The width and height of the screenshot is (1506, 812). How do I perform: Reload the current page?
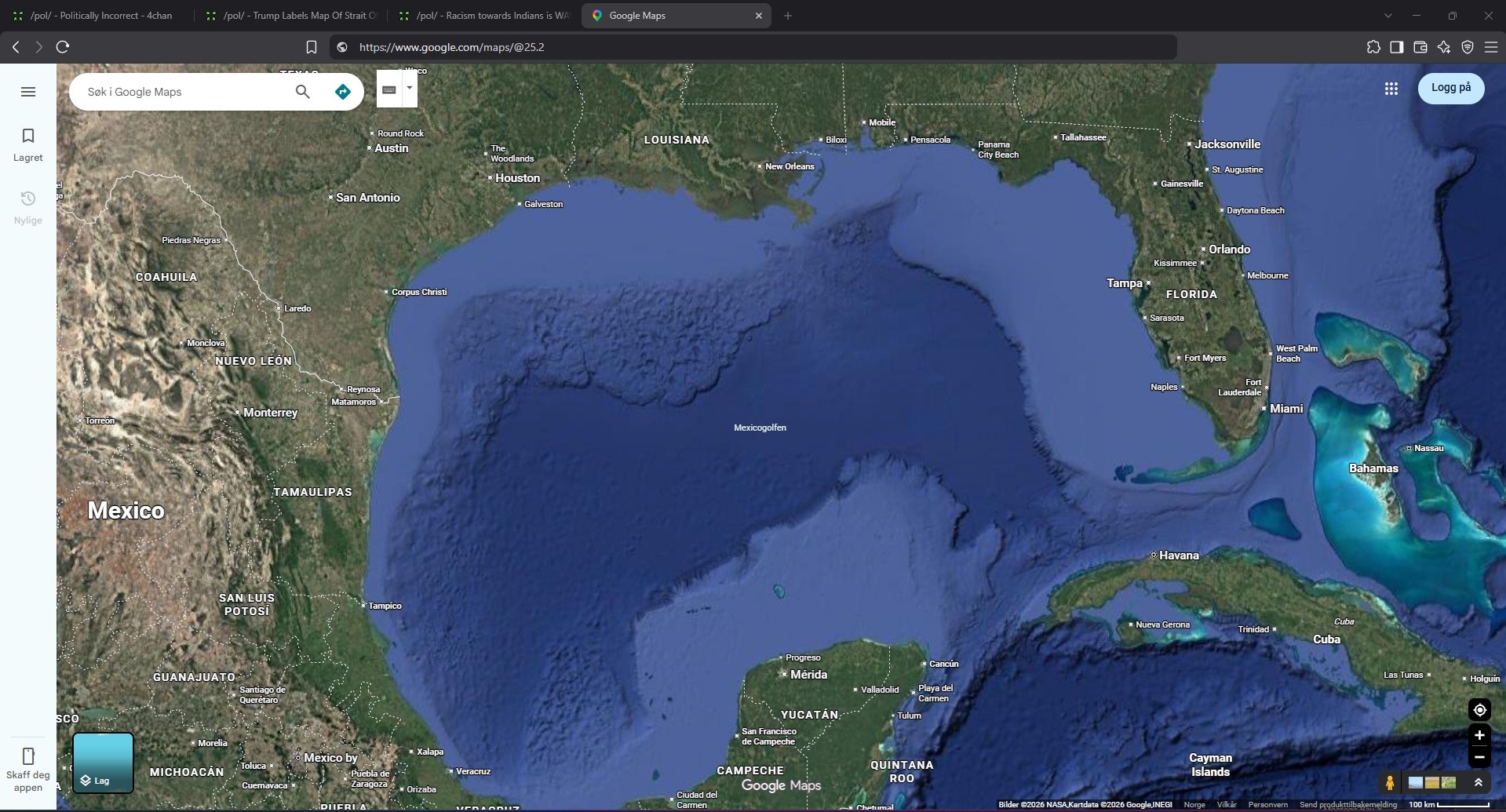[63, 47]
